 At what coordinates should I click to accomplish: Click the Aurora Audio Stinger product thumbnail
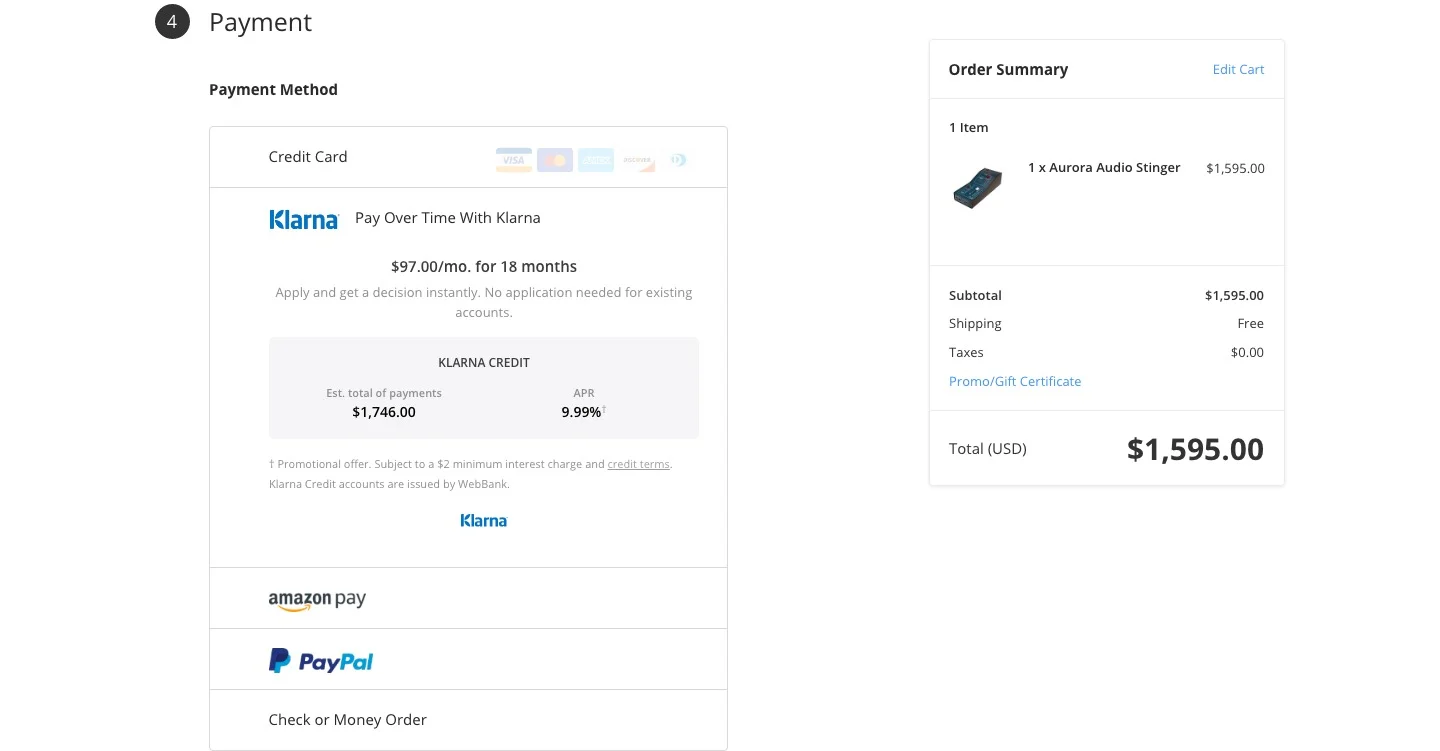[x=977, y=188]
